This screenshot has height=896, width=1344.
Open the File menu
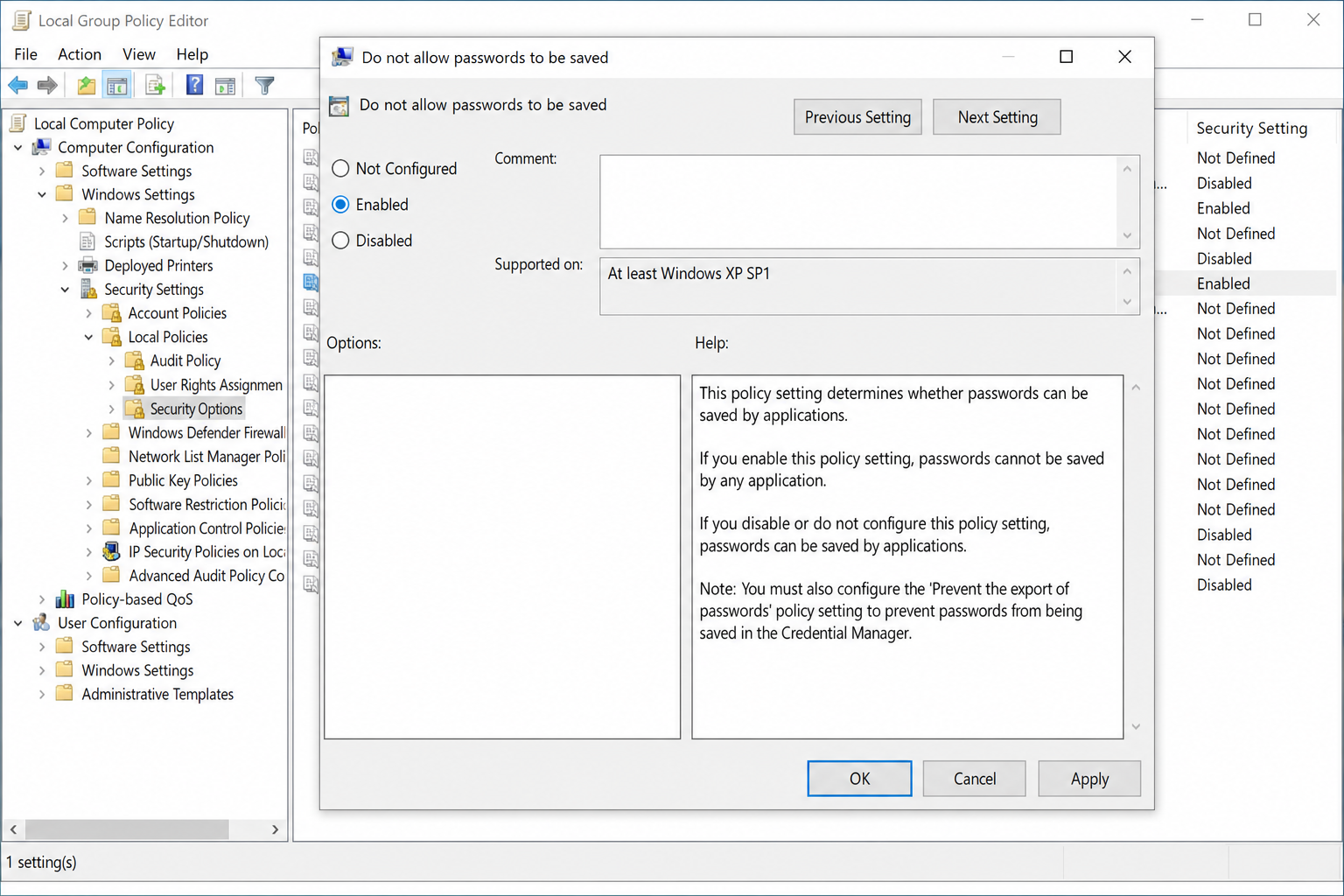[x=25, y=54]
